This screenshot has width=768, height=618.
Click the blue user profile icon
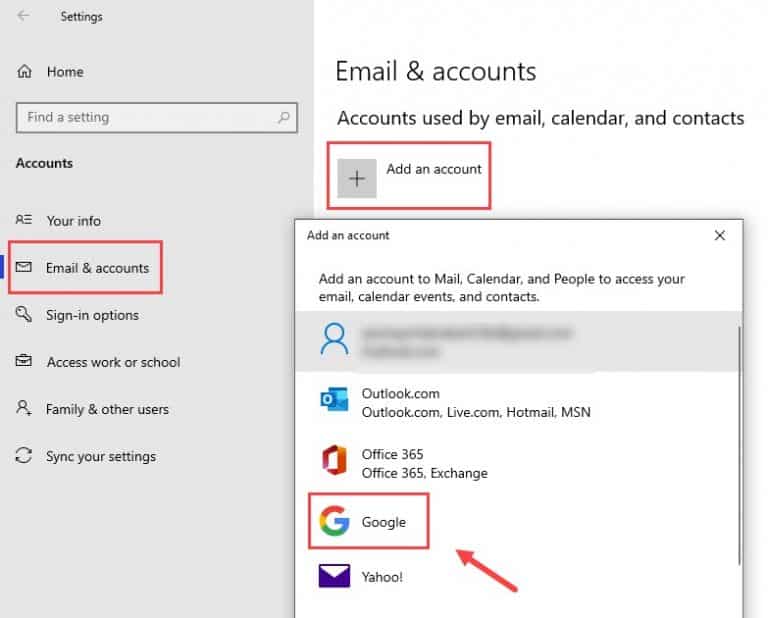(335, 339)
